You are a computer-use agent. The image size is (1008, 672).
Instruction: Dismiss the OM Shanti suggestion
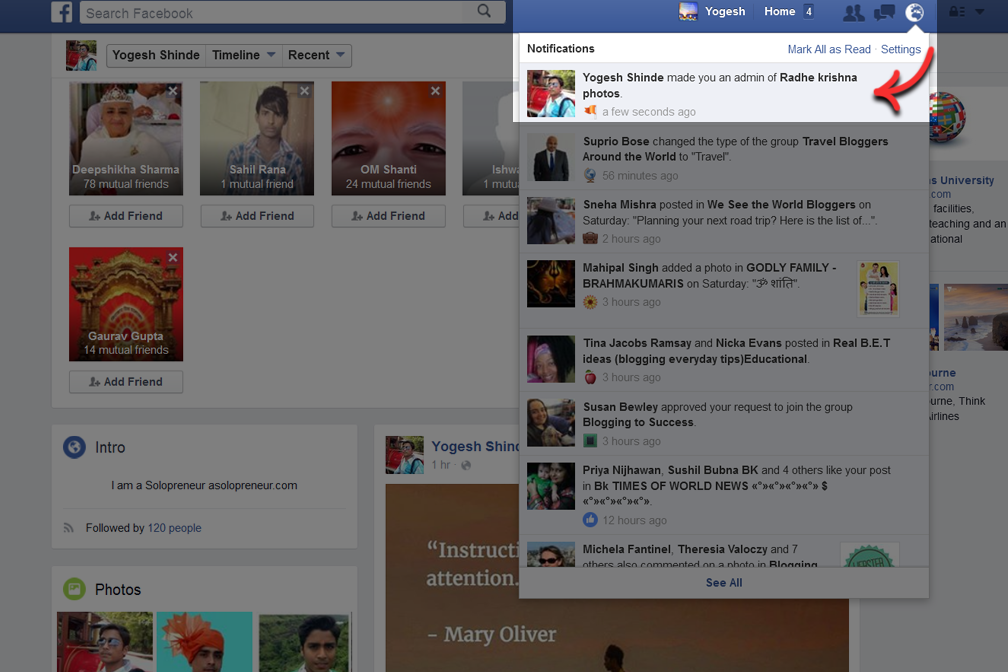(x=435, y=91)
